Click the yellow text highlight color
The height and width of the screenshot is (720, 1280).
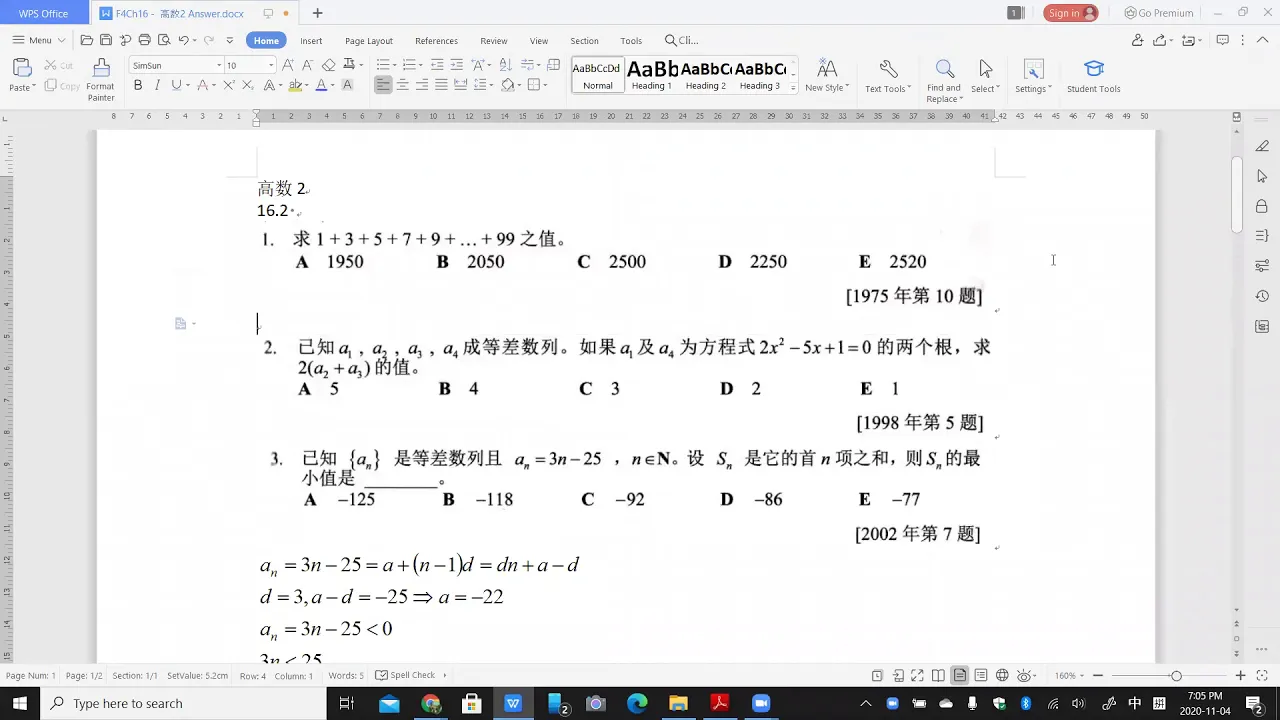(295, 85)
